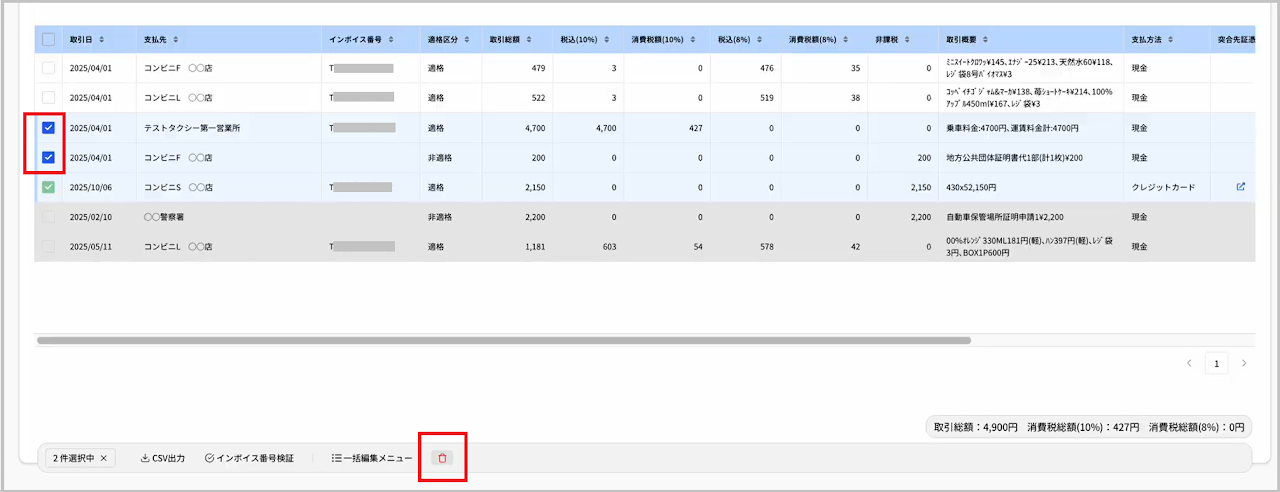Toggle the select-all checkbox in table header
The width and height of the screenshot is (1280, 492).
coord(48,40)
